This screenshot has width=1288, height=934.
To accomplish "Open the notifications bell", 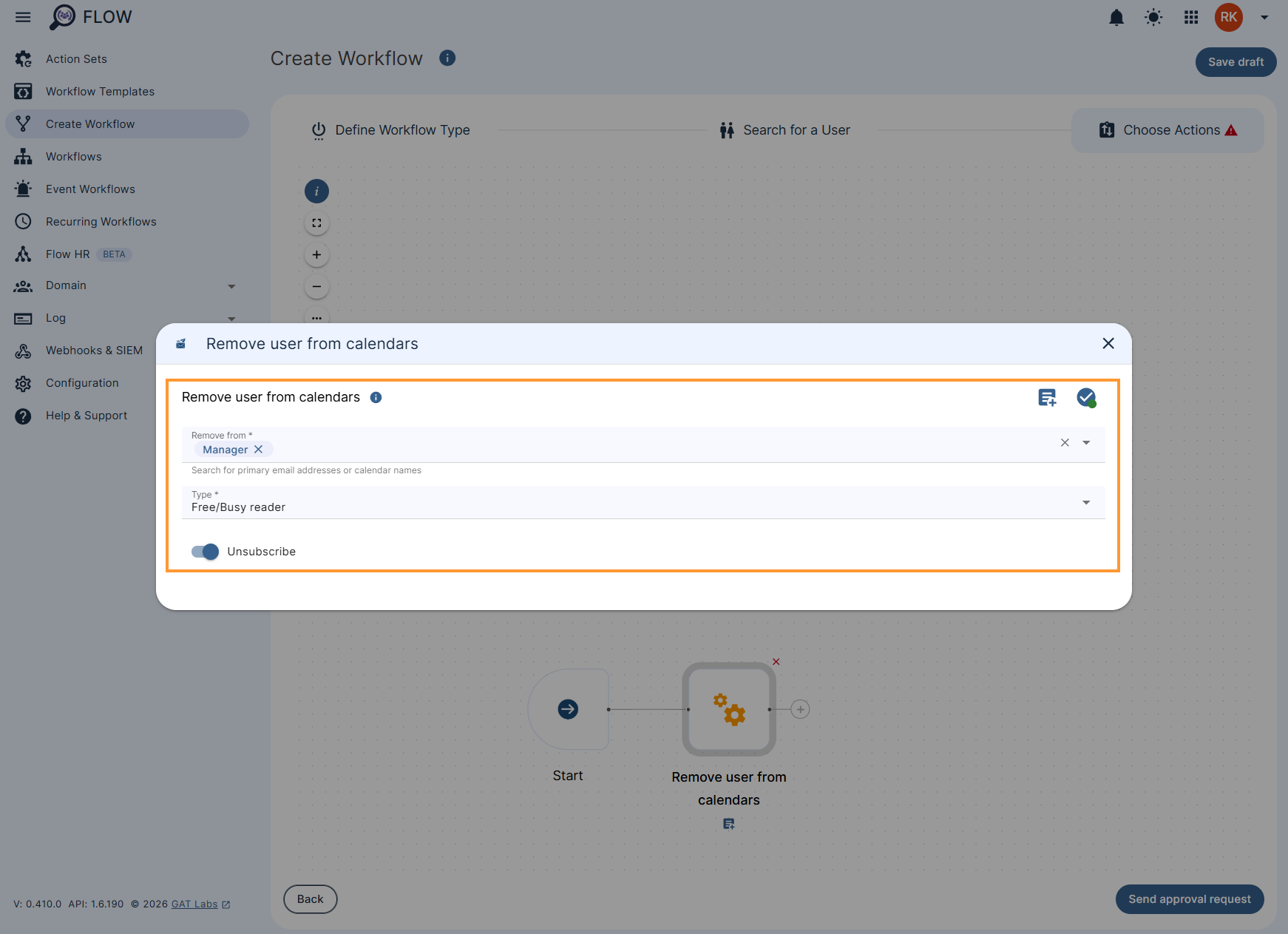I will 1116,17.
